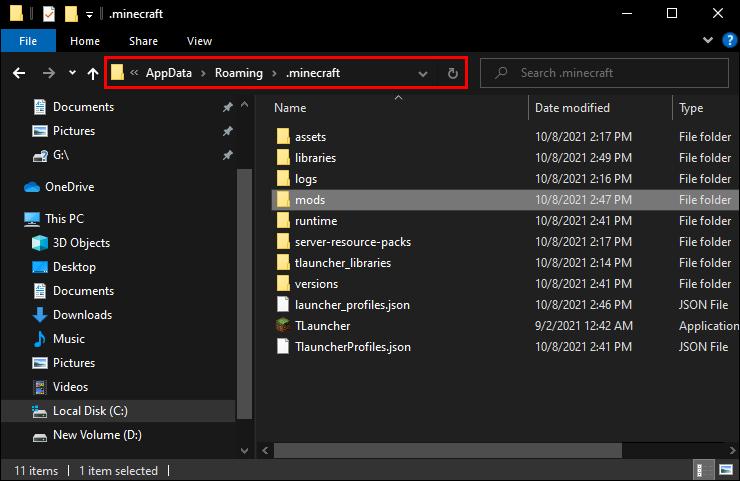Click Roaming in the address path
Viewport: 740px width, 481px height.
(x=239, y=73)
